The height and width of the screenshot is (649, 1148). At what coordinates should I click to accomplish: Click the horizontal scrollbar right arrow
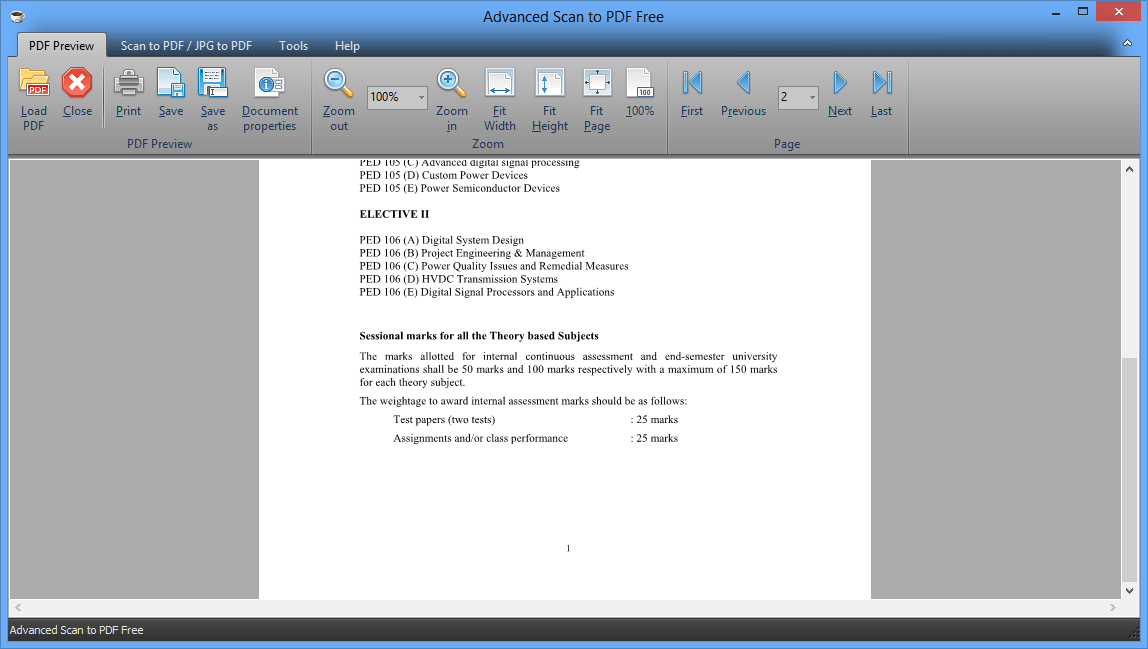(1113, 607)
